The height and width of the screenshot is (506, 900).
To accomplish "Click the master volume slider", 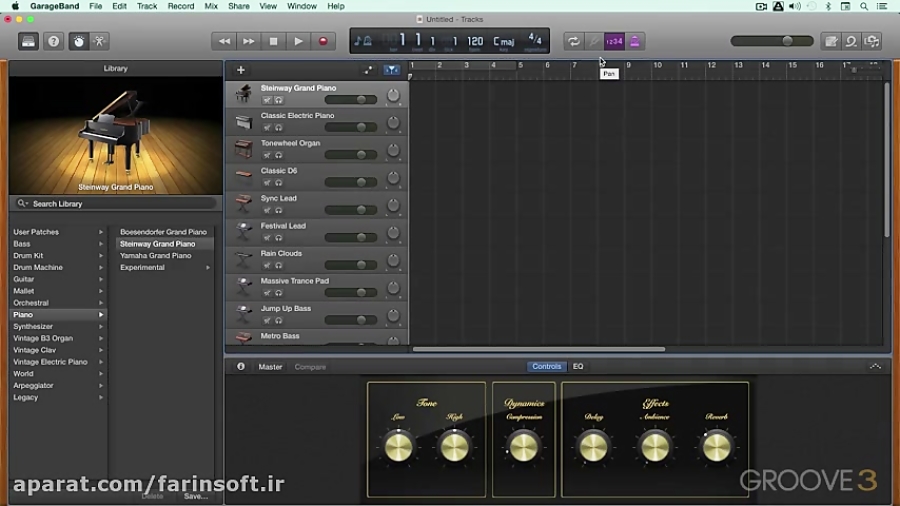I will click(772, 41).
